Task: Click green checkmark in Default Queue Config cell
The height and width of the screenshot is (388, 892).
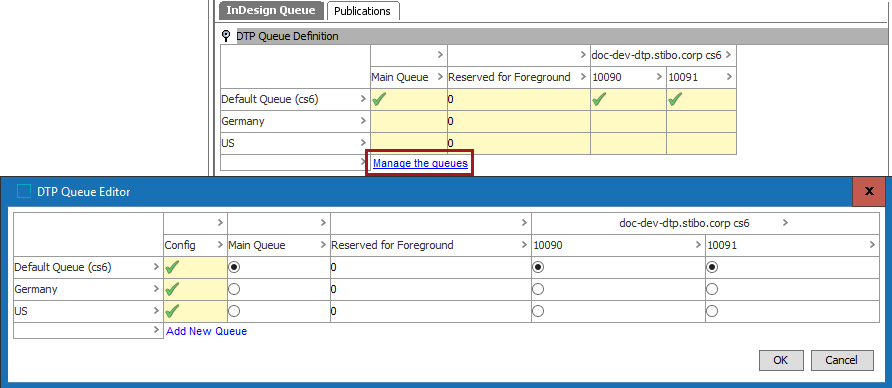Action: 172,268
